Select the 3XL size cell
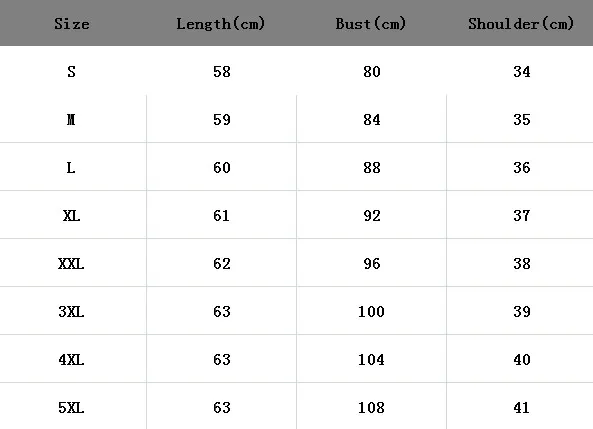Image resolution: width=593 pixels, height=429 pixels. coord(71,312)
